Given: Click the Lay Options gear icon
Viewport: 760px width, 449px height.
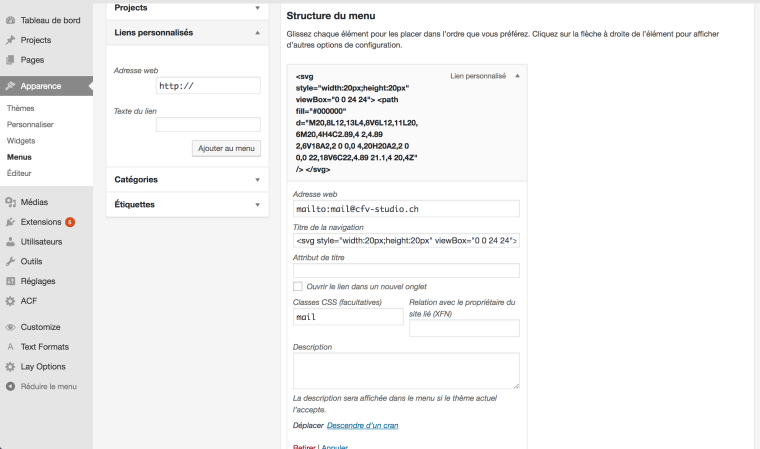Looking at the screenshot, I should coord(10,366).
